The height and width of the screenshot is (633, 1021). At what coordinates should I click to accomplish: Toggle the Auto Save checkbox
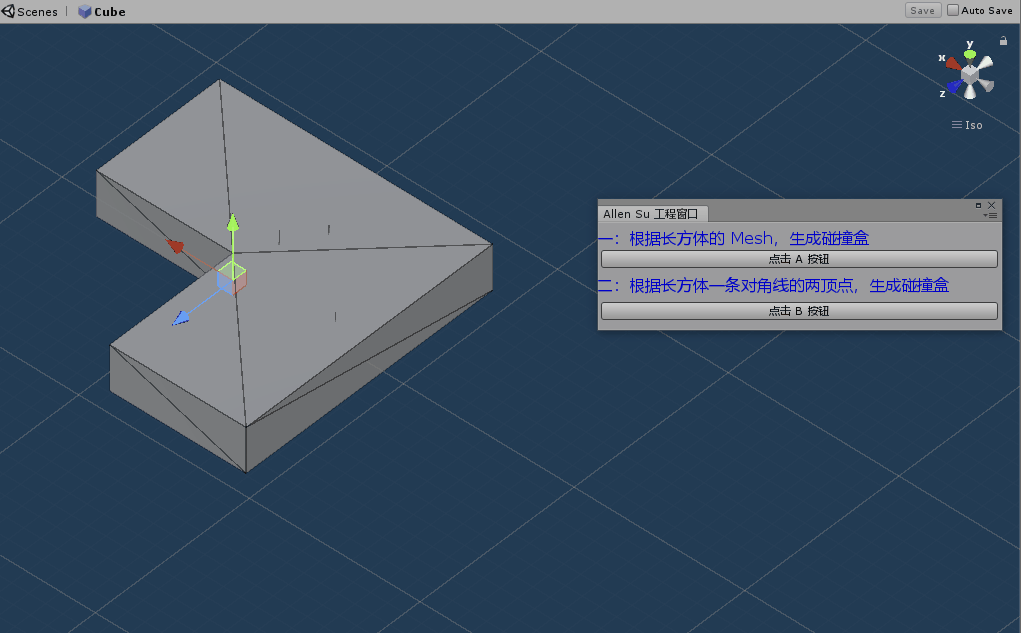953,10
